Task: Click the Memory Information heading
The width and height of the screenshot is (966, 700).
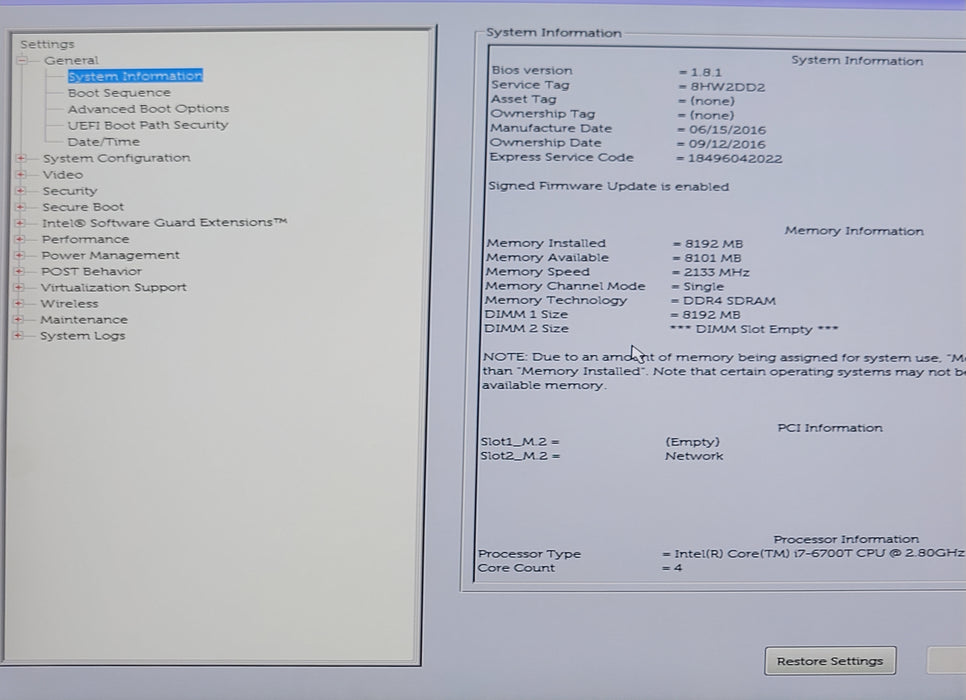Action: point(854,231)
